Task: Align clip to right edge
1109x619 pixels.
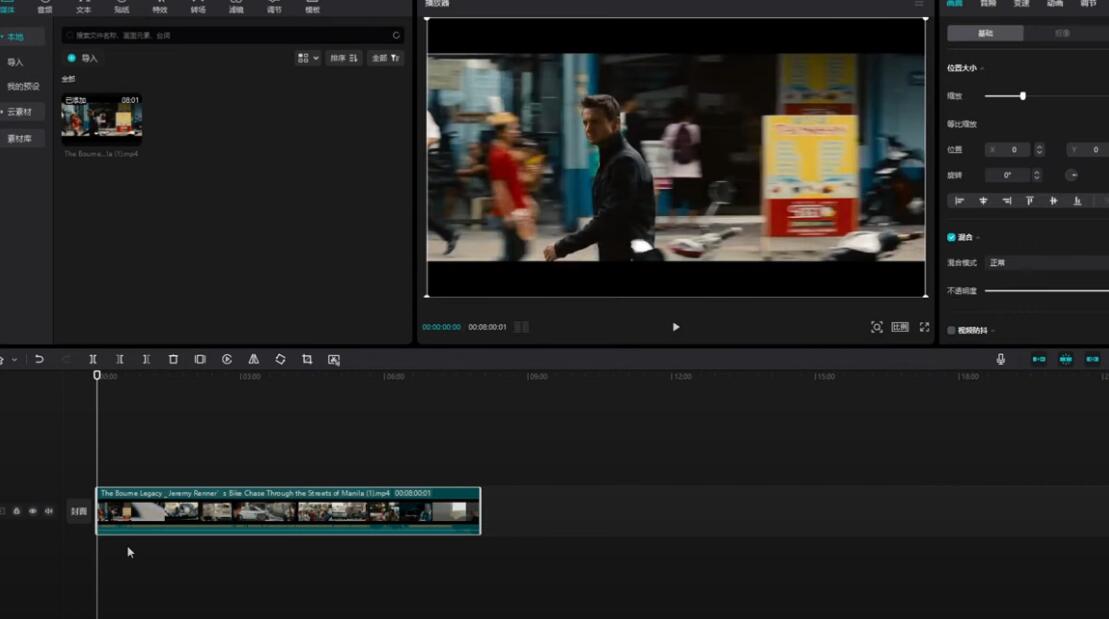Action: 1006,201
